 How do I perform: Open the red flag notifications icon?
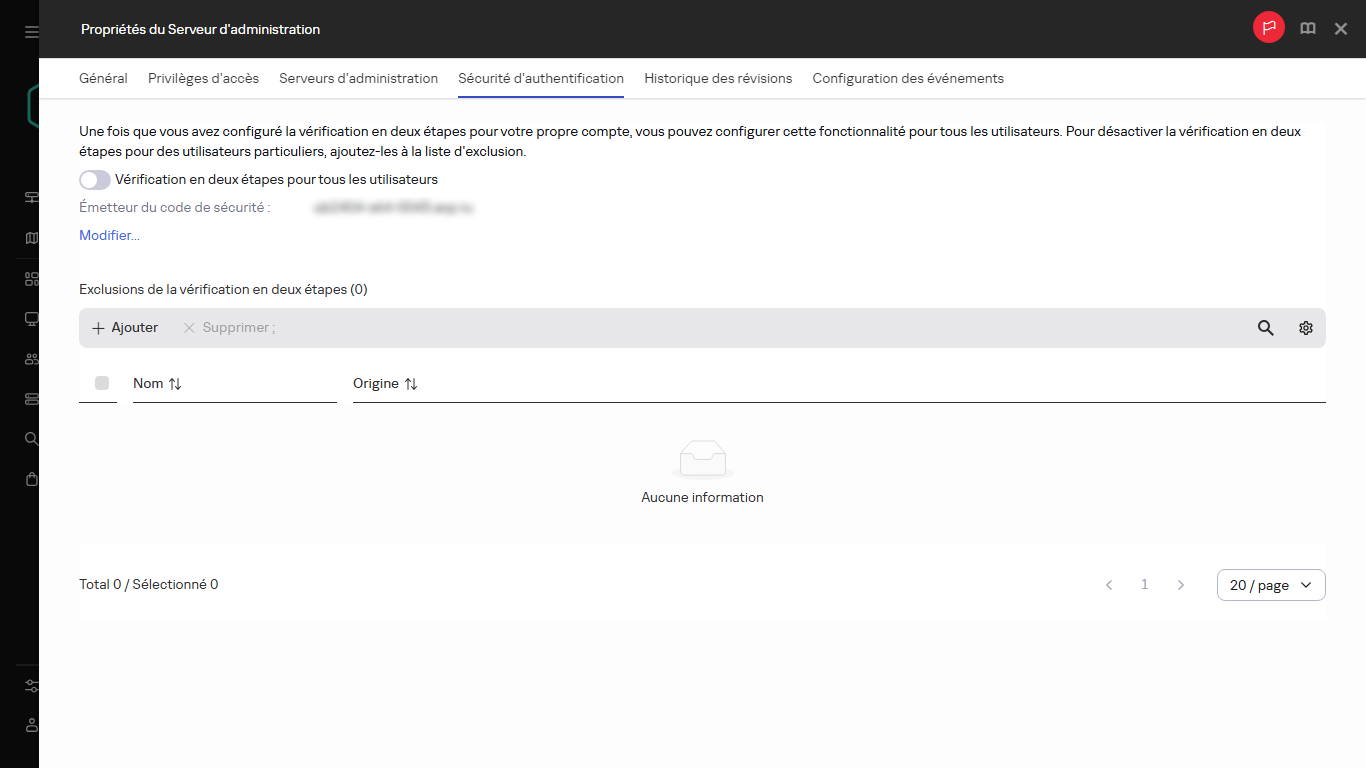[x=1268, y=27]
